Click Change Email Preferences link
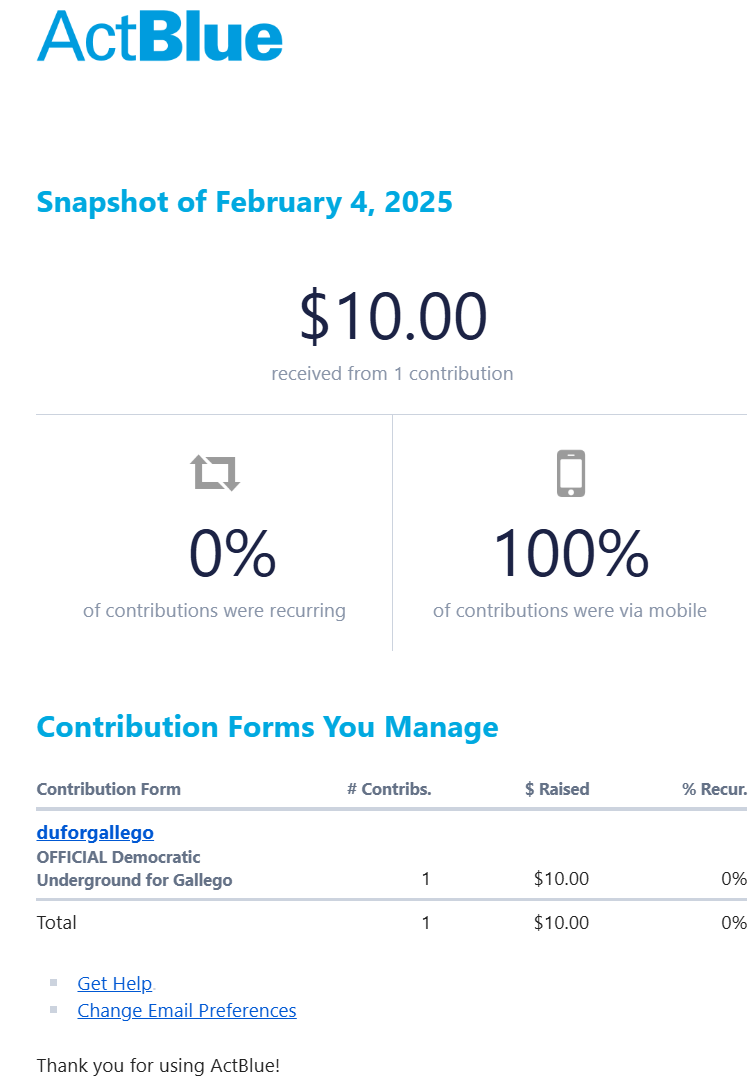The width and height of the screenshot is (752, 1086). click(x=187, y=1011)
